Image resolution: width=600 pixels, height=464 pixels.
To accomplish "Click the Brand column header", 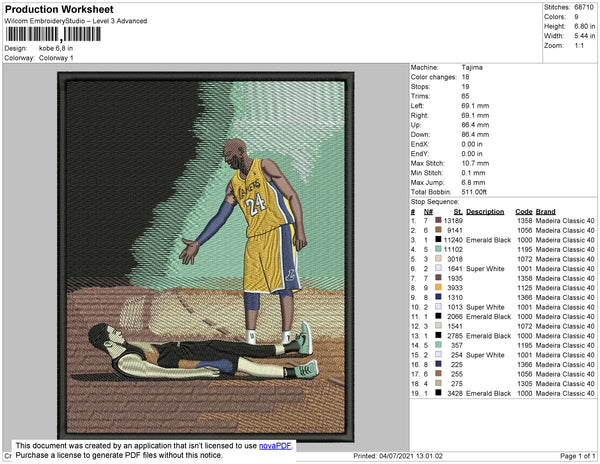I will click(545, 212).
